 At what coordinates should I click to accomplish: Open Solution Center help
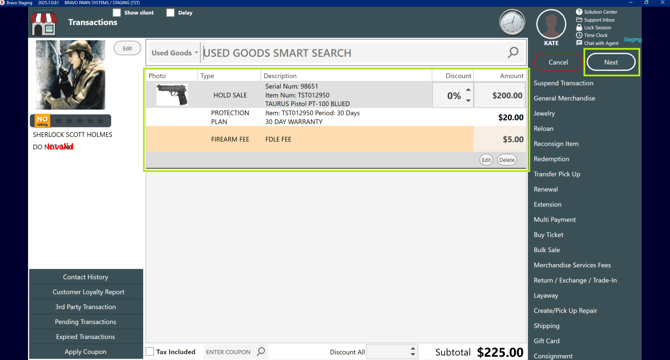coord(597,12)
